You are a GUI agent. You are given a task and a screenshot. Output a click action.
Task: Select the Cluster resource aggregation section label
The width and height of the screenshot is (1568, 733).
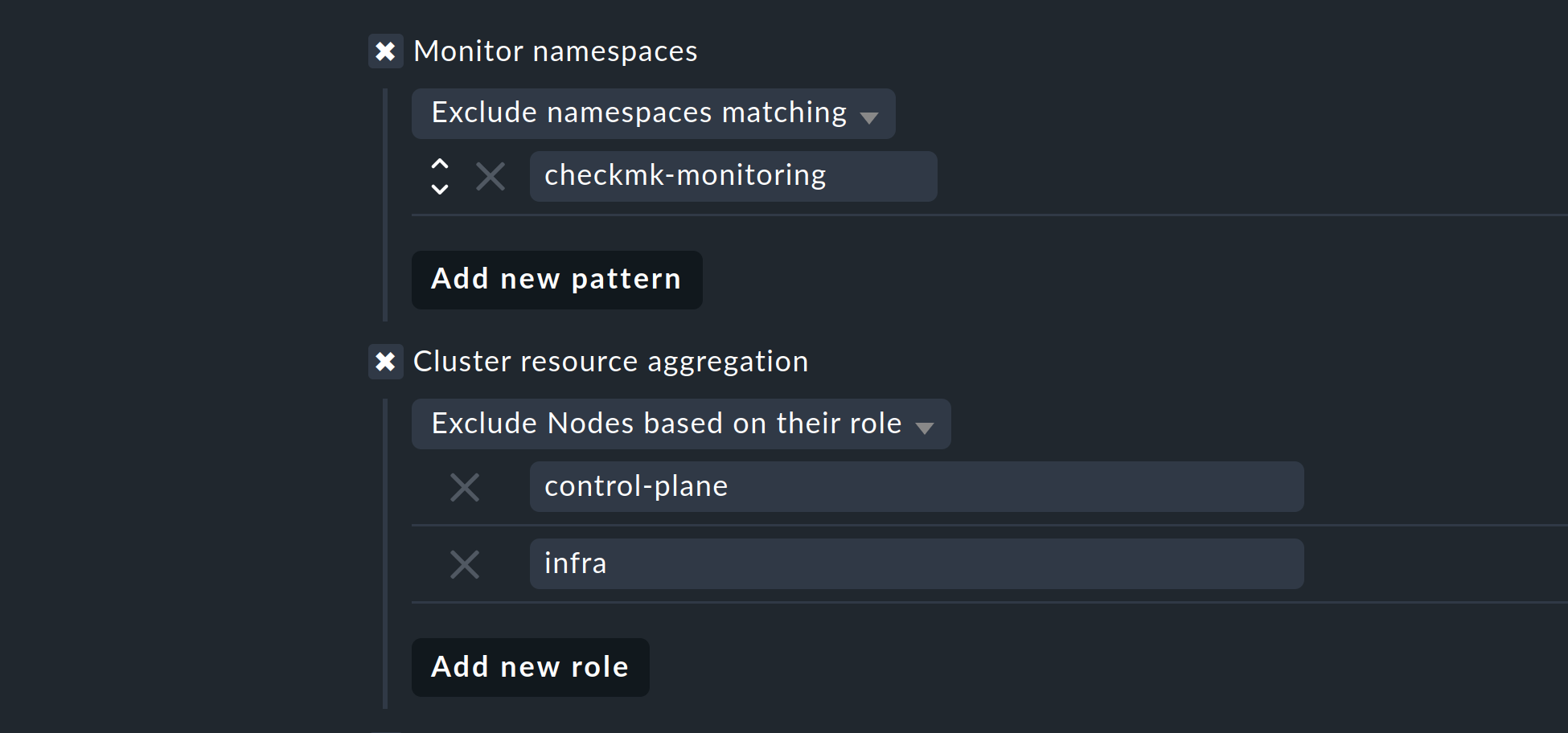(x=610, y=362)
